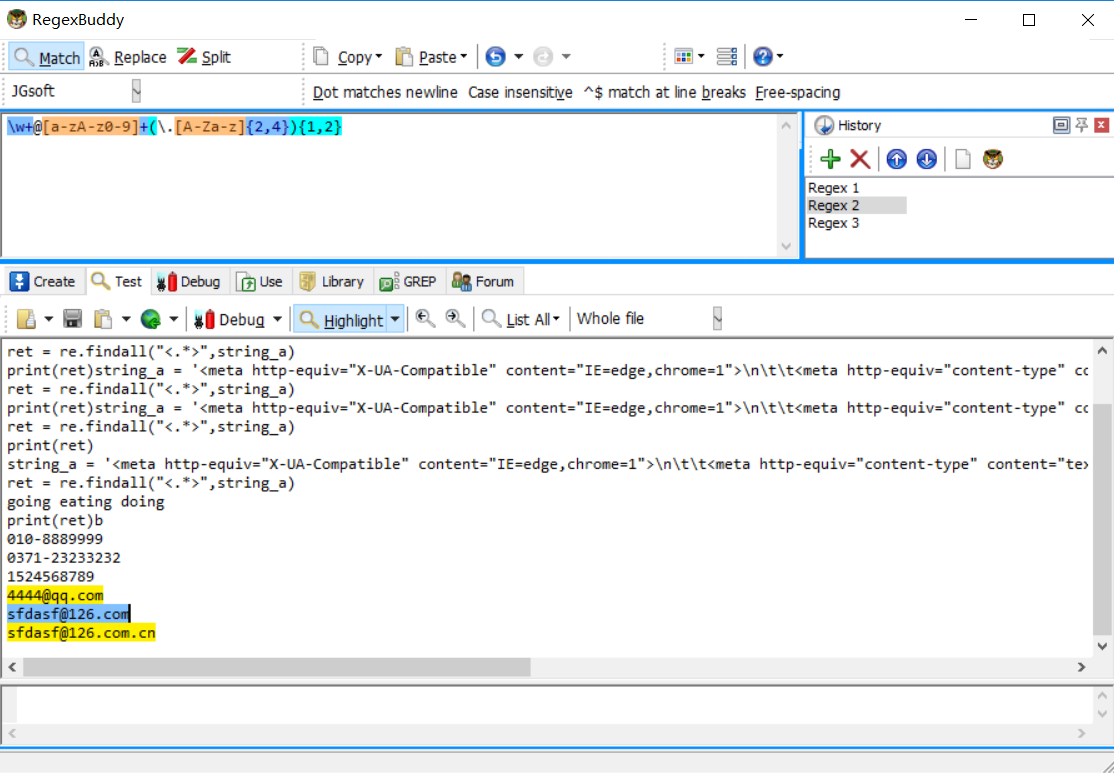Click RegexBuddy mascot icon in History toolbar
This screenshot has height=773, width=1114.
[x=993, y=159]
